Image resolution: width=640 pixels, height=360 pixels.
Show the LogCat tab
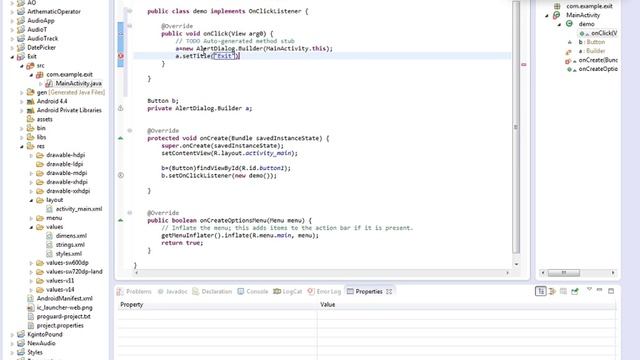tap(288, 291)
